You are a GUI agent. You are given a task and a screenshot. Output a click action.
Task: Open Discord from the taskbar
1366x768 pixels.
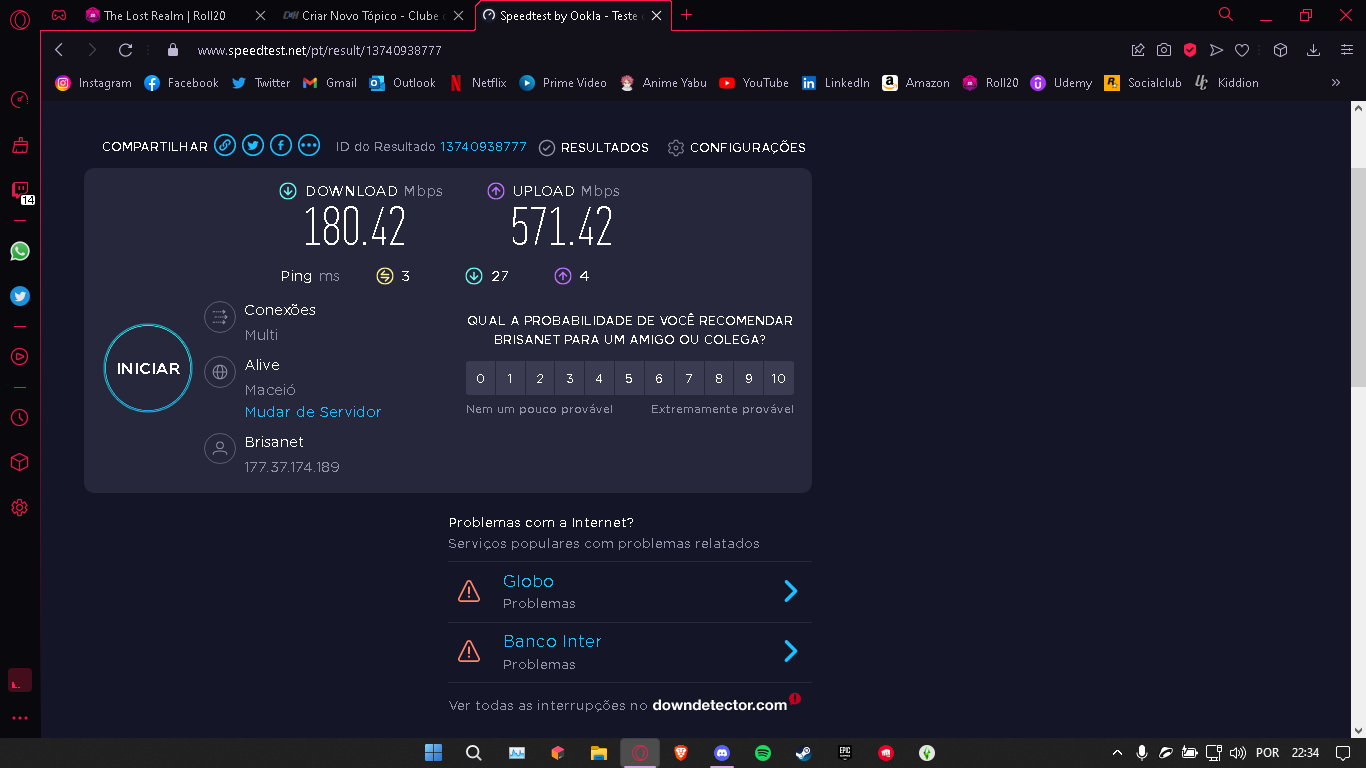[x=722, y=753]
